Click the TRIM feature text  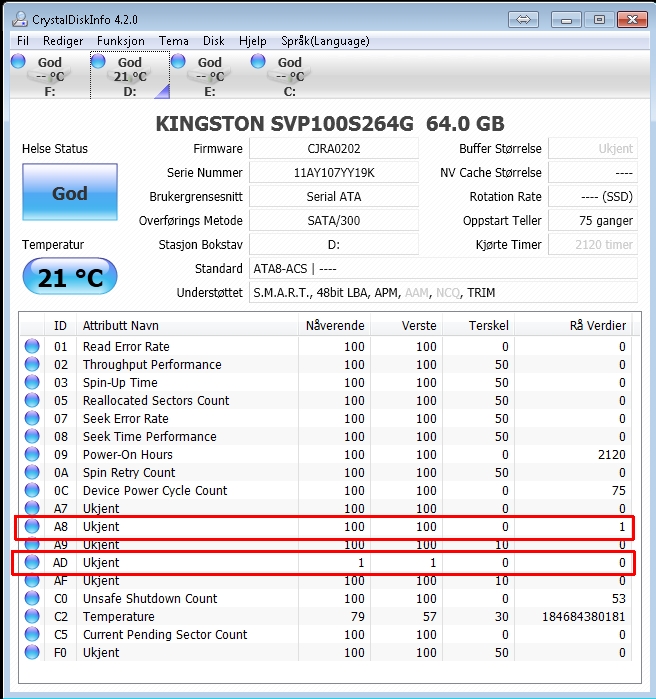click(x=481, y=293)
